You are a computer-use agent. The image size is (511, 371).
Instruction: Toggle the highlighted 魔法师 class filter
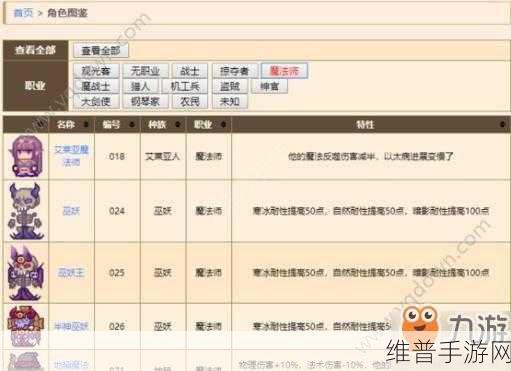(x=284, y=71)
